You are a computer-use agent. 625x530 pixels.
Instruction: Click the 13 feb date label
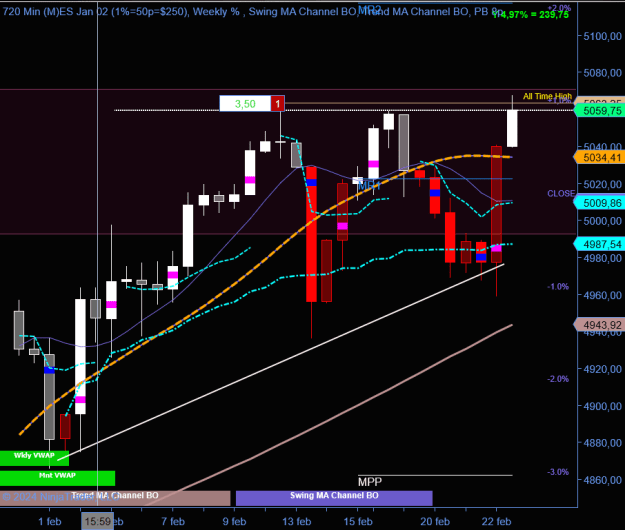(297, 522)
